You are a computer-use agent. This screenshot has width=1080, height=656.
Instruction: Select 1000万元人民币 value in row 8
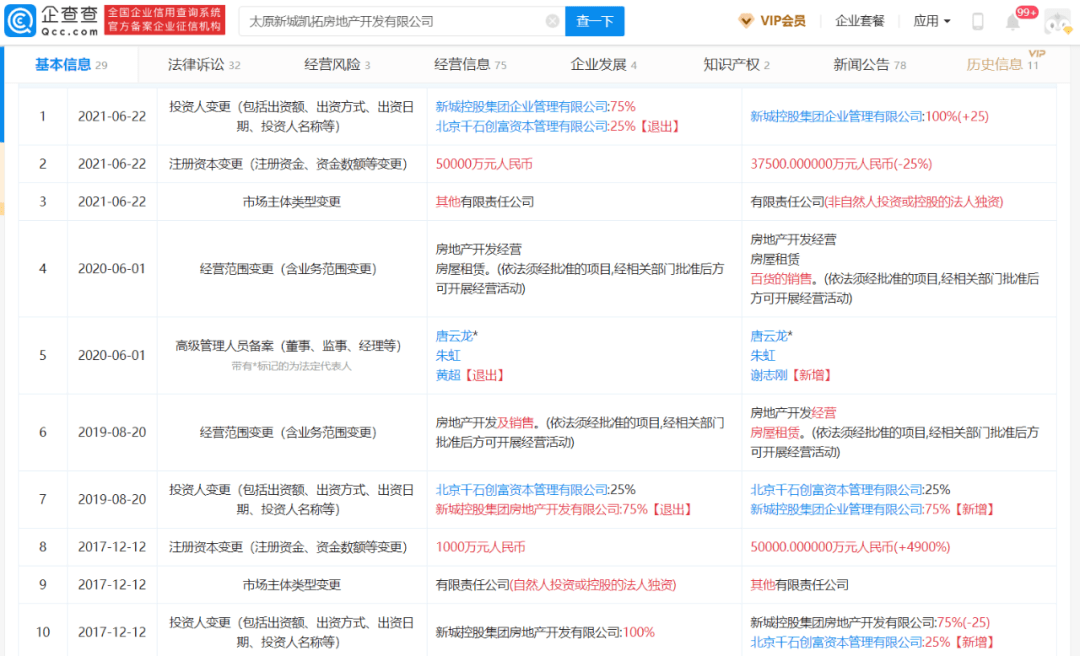pos(480,547)
